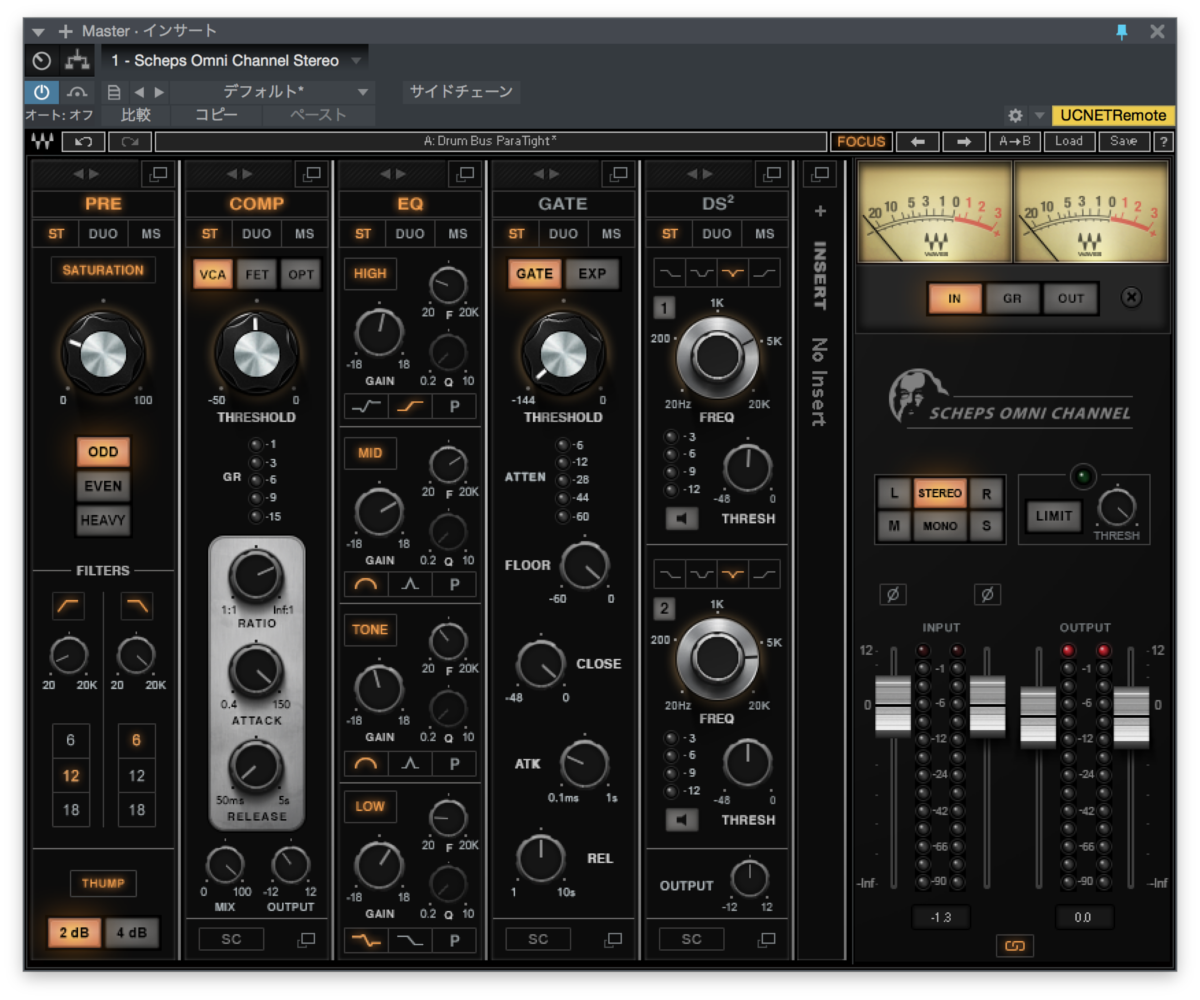Expand the COMP module window icon
Image resolution: width=1200 pixels, height=1000 pixels.
(x=312, y=174)
